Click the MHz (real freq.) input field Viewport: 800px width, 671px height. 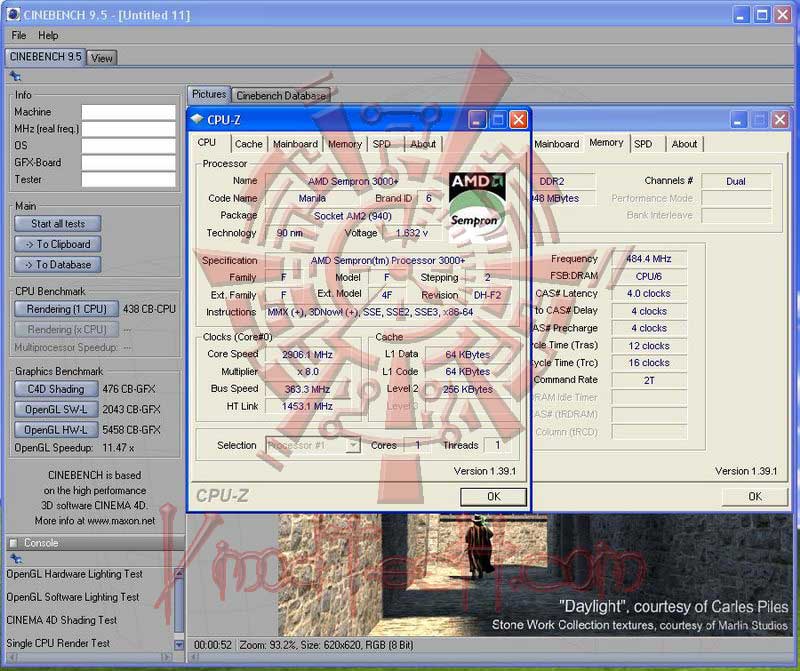tap(129, 129)
